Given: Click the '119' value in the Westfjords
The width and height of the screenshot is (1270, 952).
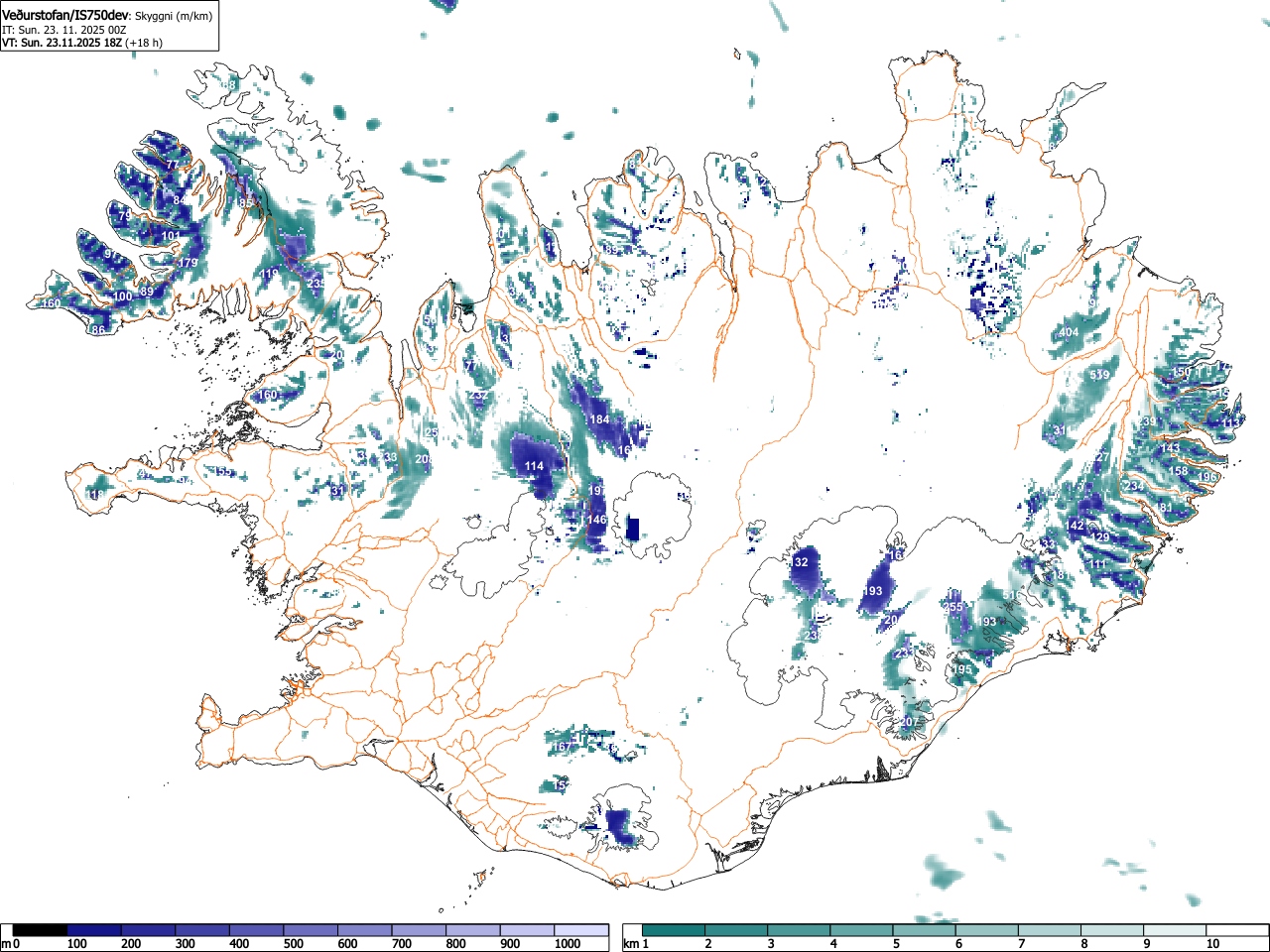Looking at the screenshot, I should coord(269,275).
